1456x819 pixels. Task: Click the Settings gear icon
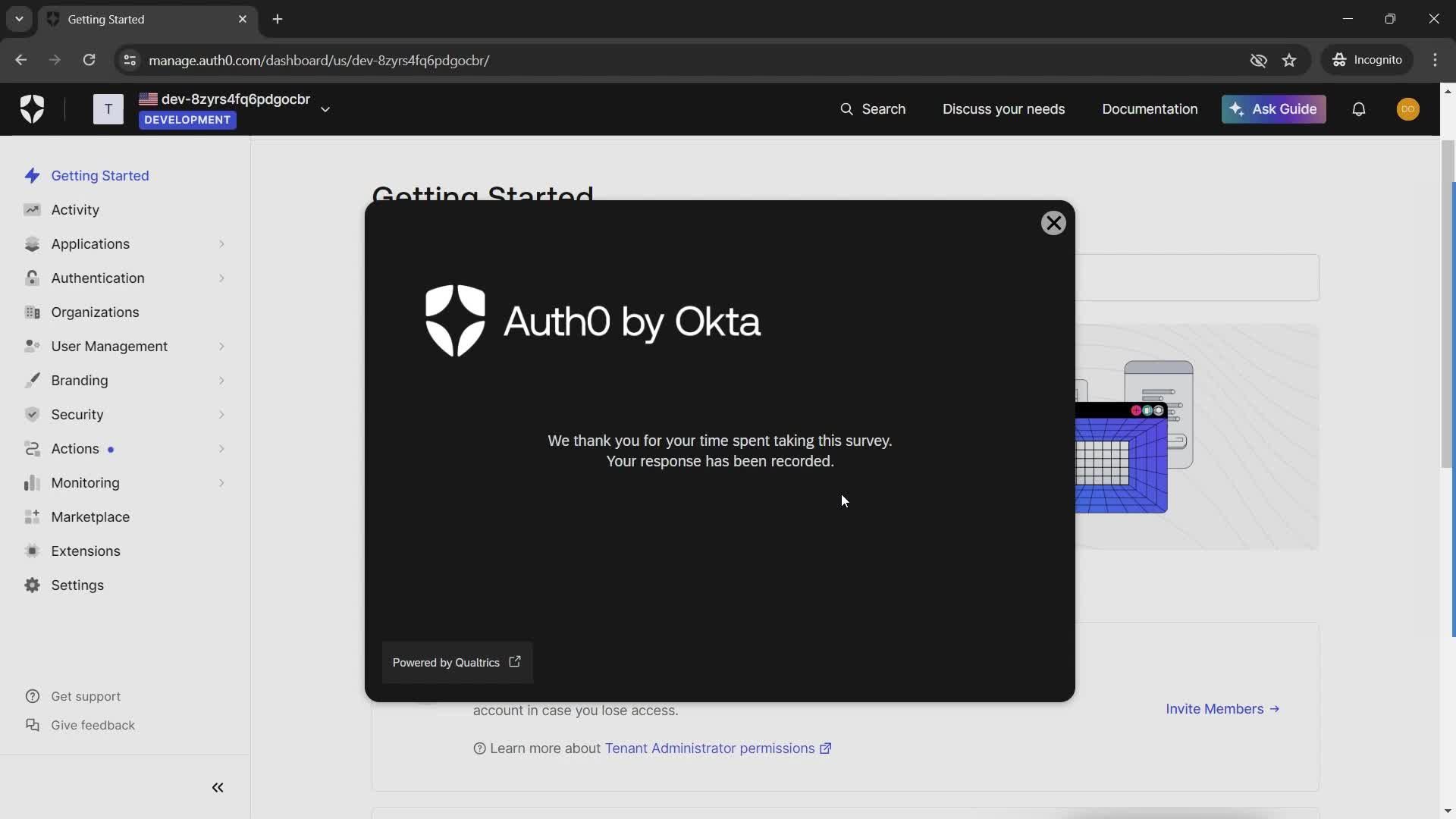[x=32, y=585]
